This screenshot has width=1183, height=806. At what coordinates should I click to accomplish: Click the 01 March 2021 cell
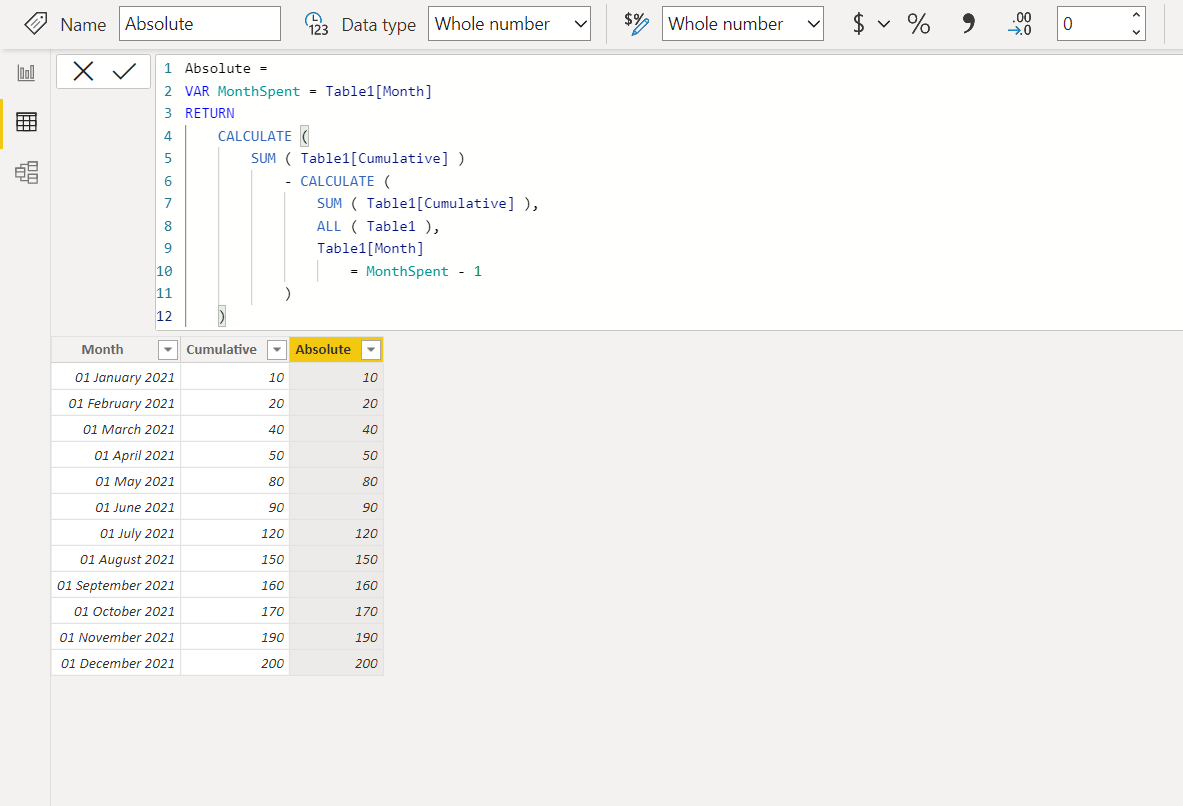[x=116, y=429]
